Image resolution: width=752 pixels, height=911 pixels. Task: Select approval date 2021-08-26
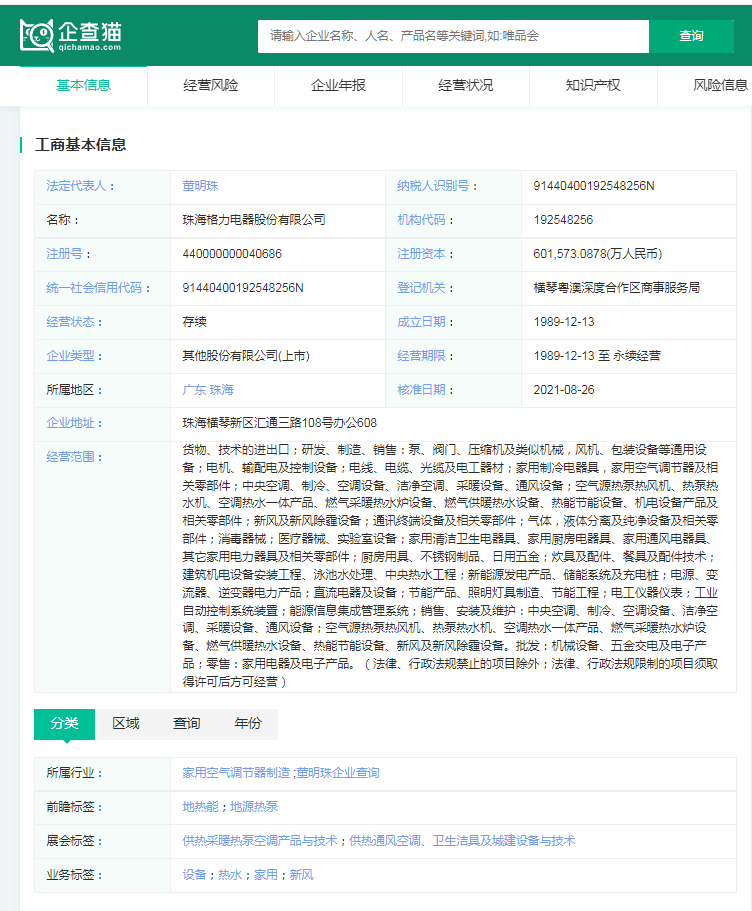click(x=564, y=390)
